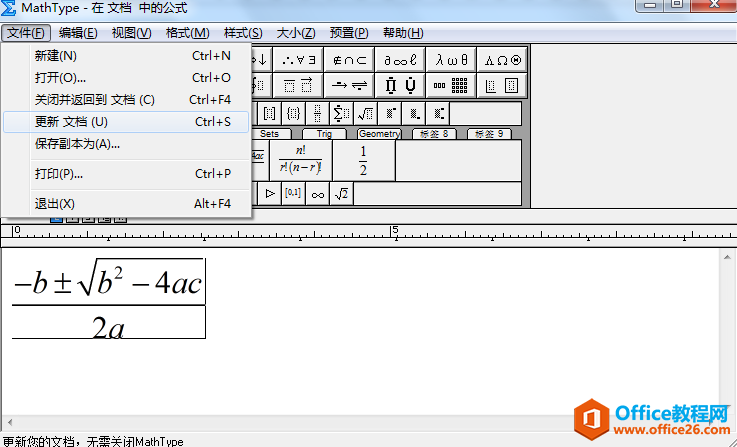Open the 文件(F) menu

[x=26, y=33]
